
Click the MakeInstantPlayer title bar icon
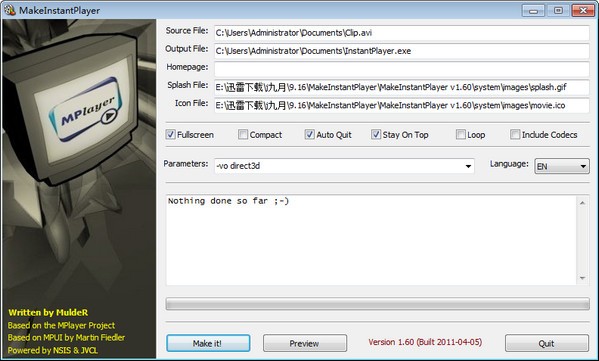(x=10, y=10)
